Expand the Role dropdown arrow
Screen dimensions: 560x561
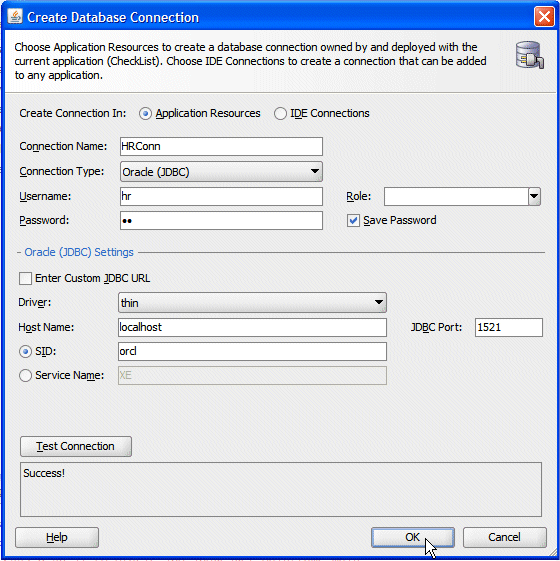[x=534, y=196]
